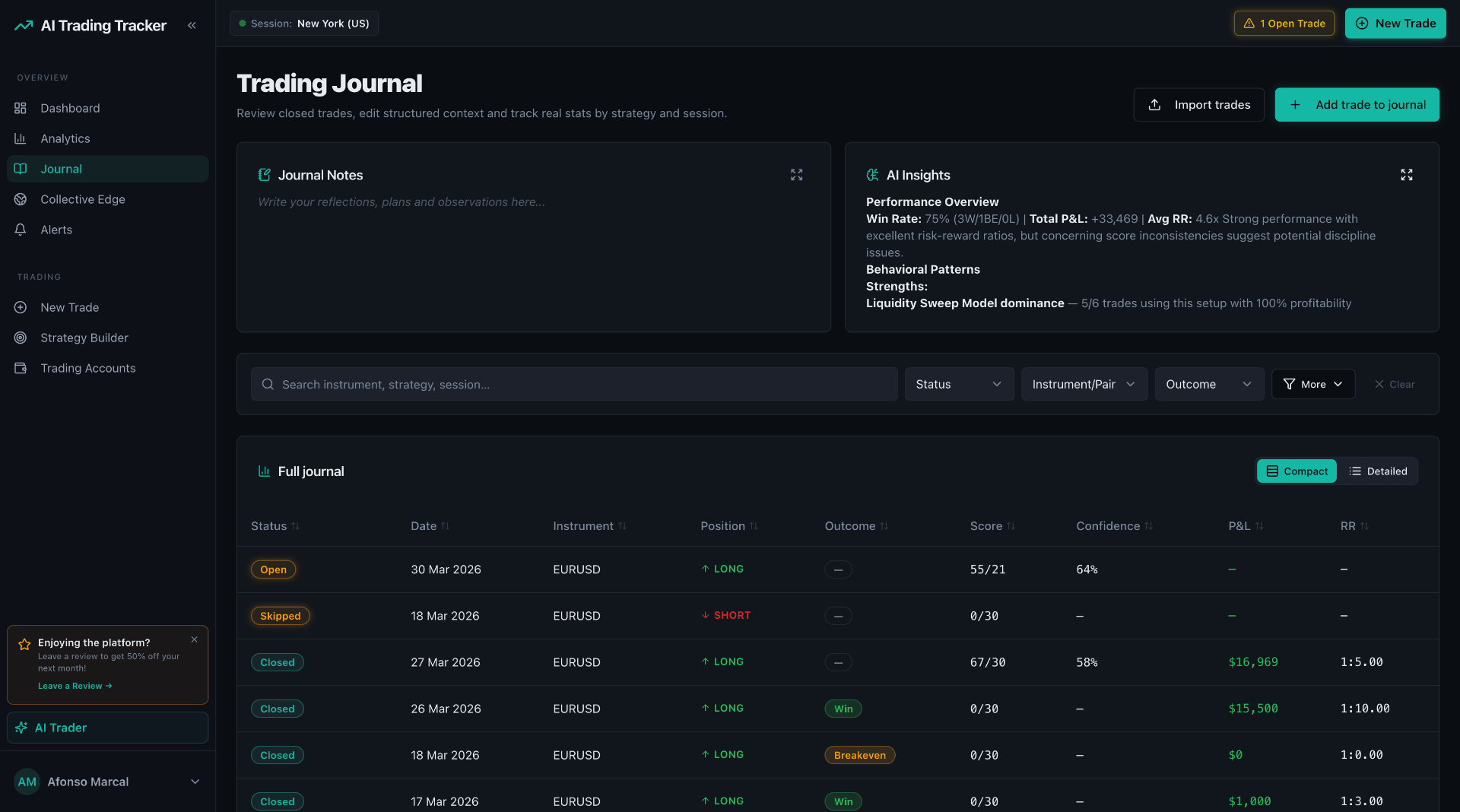Switch to Compact view
This screenshot has height=812, width=1460.
[1297, 471]
